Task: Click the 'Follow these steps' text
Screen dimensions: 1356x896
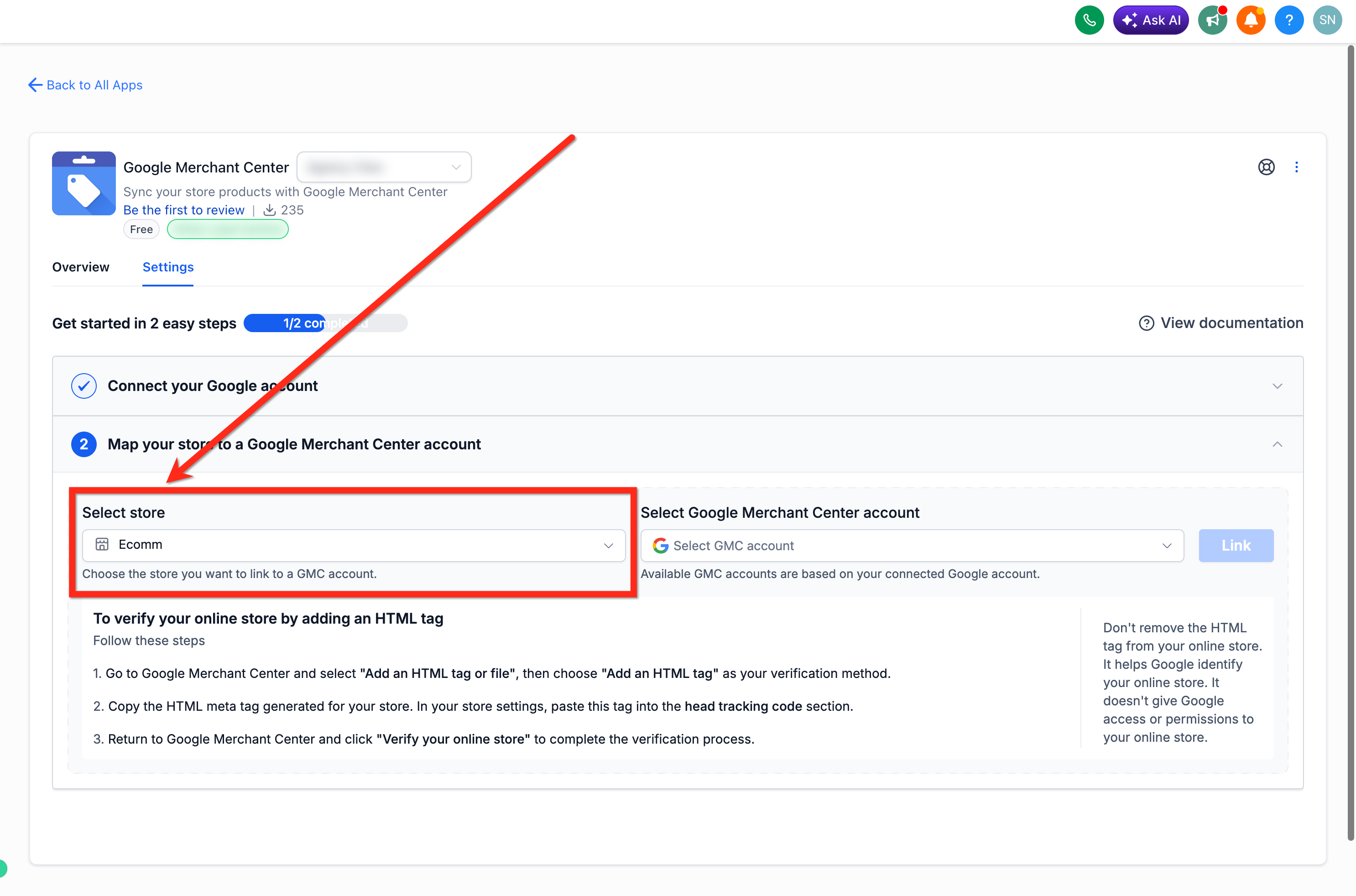Action: pyautogui.click(x=149, y=641)
